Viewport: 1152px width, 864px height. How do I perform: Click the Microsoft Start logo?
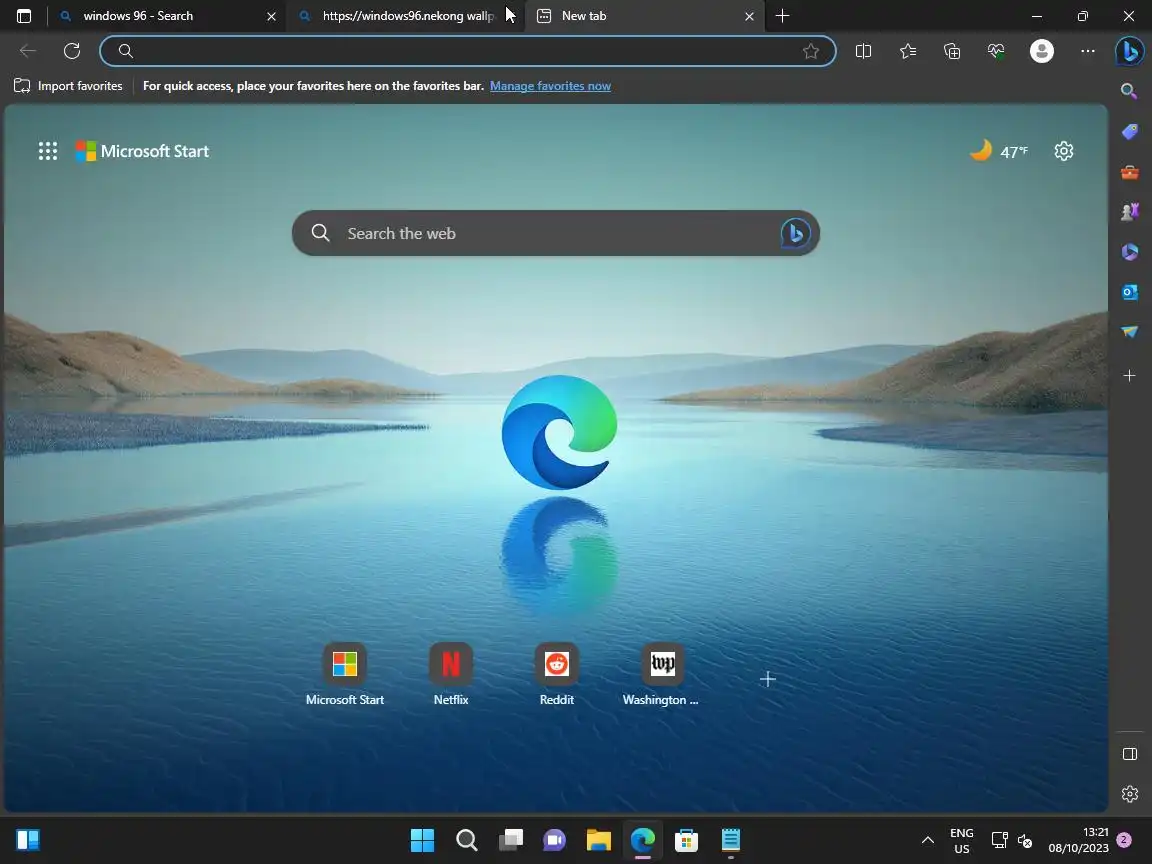(143, 151)
